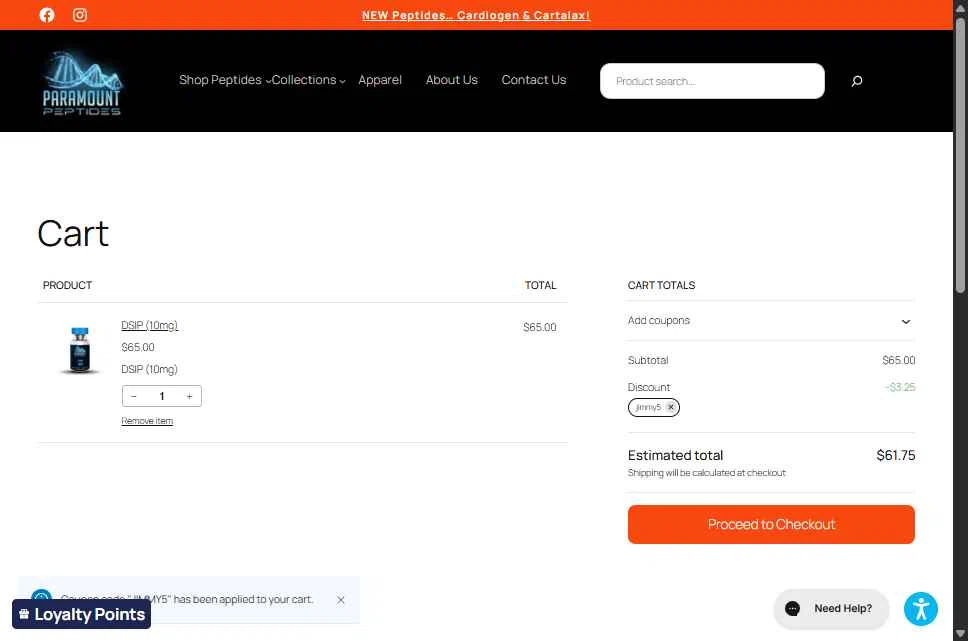
Task: Open the Loyalty Points widget
Action: [x=81, y=614]
